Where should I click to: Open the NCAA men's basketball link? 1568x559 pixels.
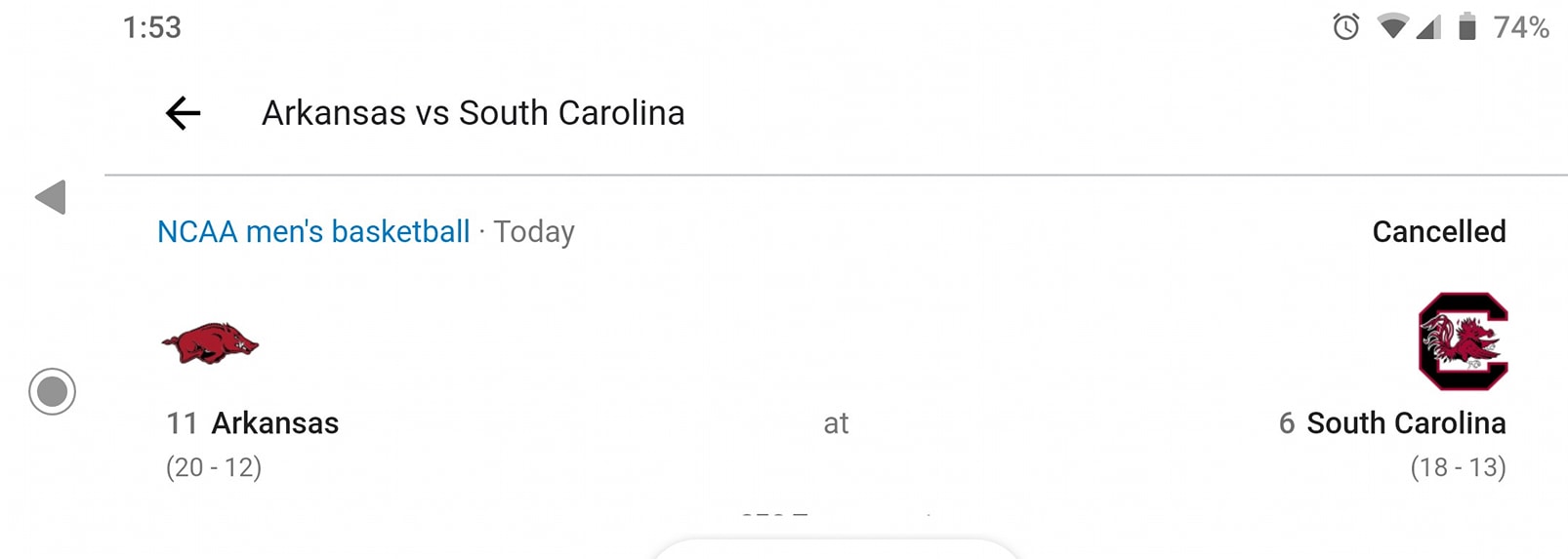pyautogui.click(x=313, y=231)
